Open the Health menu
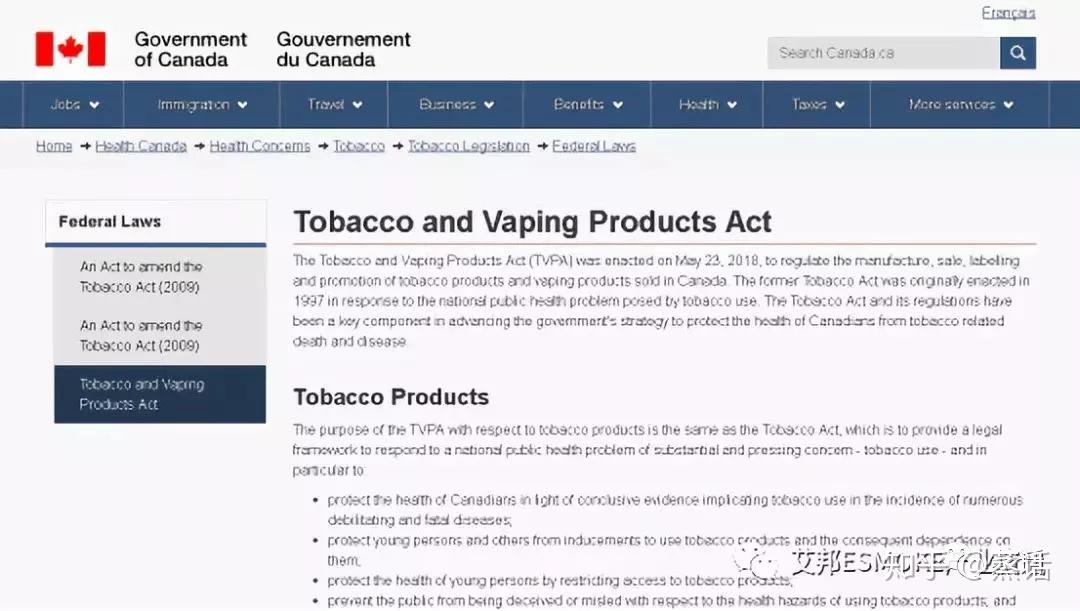The height and width of the screenshot is (611, 1080). click(x=707, y=105)
